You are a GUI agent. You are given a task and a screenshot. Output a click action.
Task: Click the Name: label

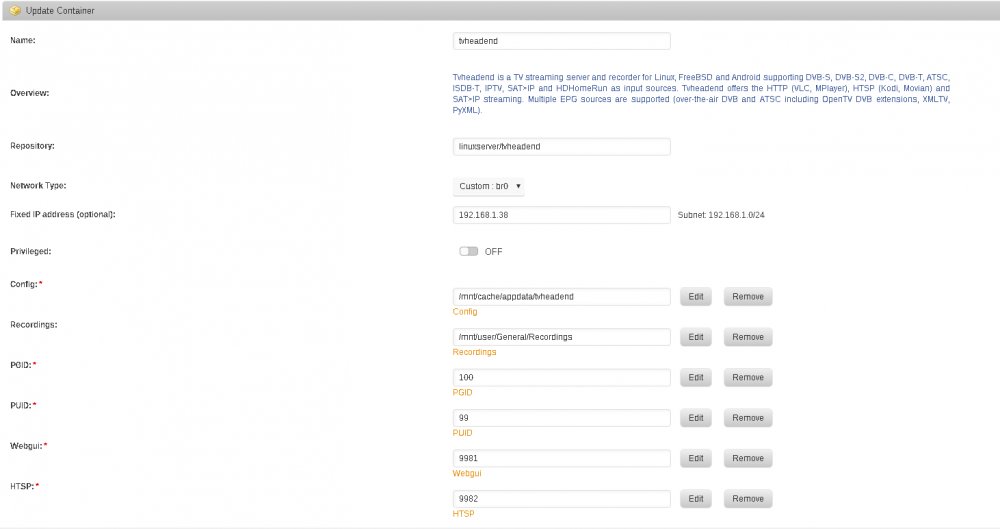[x=23, y=40]
